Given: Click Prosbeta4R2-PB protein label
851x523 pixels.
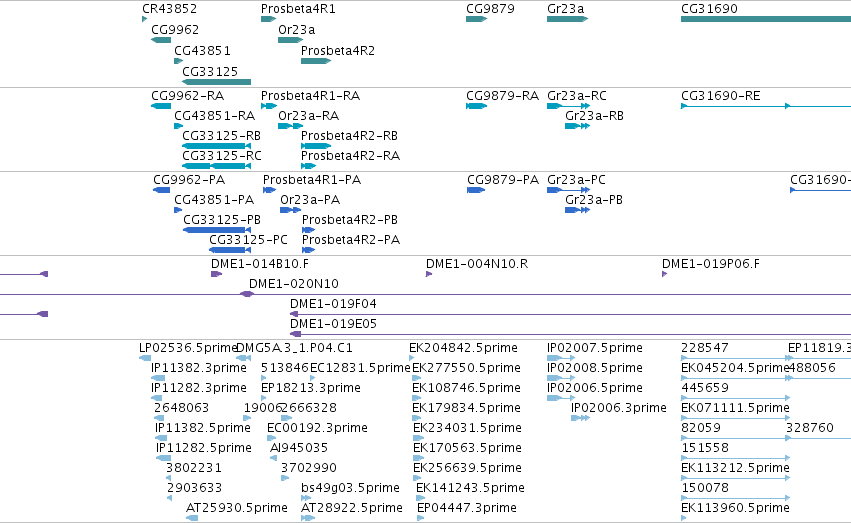Looking at the screenshot, I should click(350, 220).
